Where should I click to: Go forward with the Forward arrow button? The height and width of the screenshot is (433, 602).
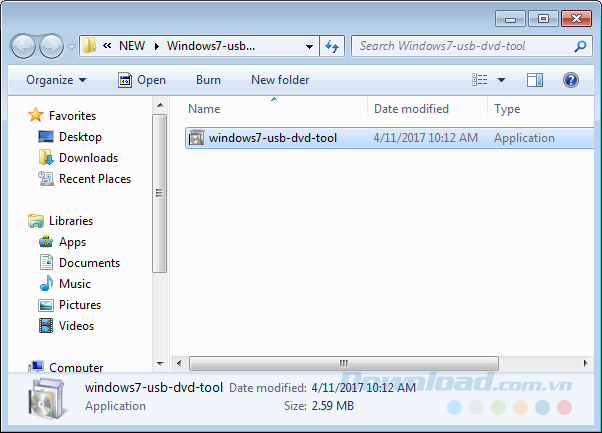click(51, 46)
